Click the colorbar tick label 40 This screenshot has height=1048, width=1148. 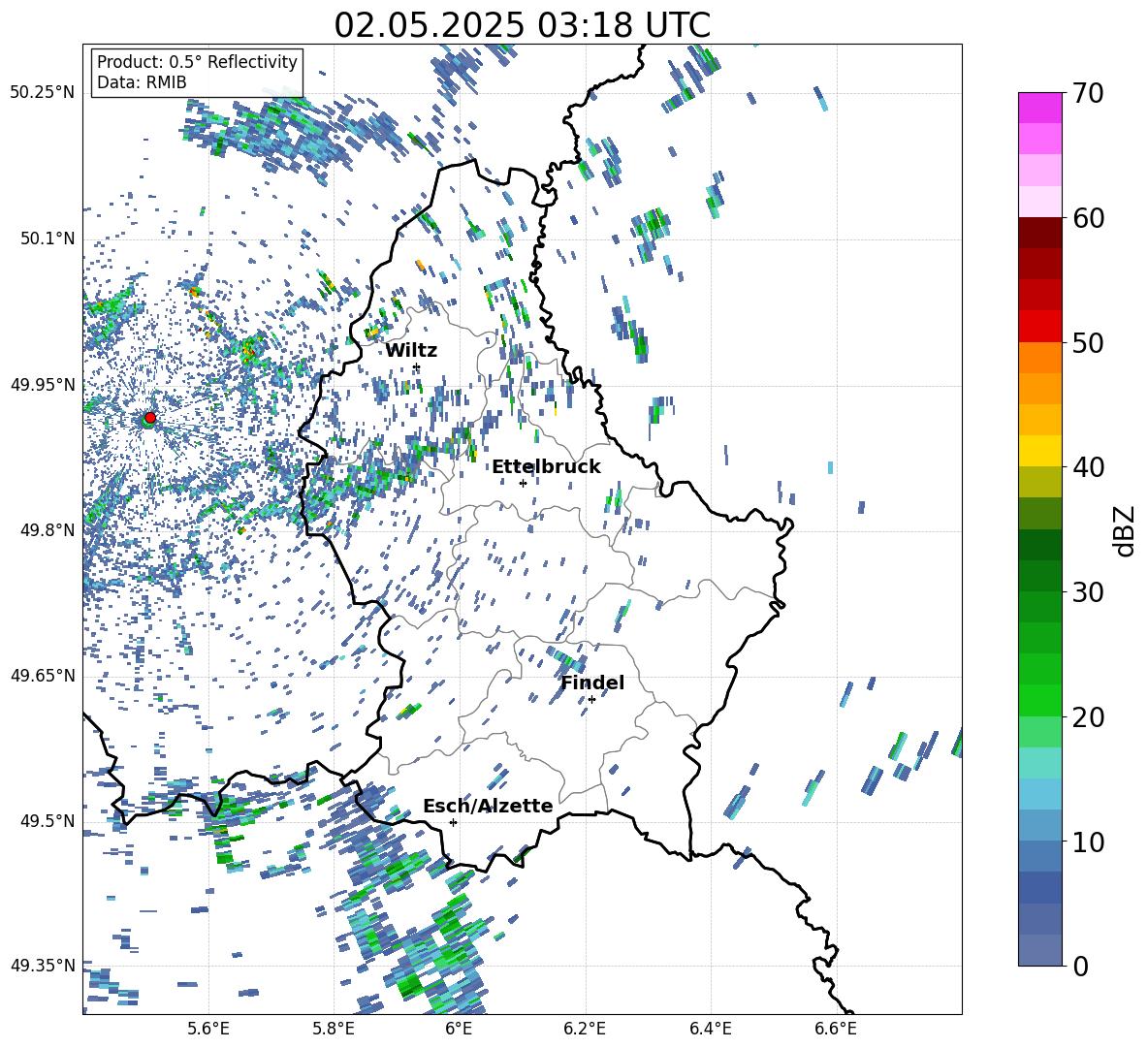click(1088, 467)
